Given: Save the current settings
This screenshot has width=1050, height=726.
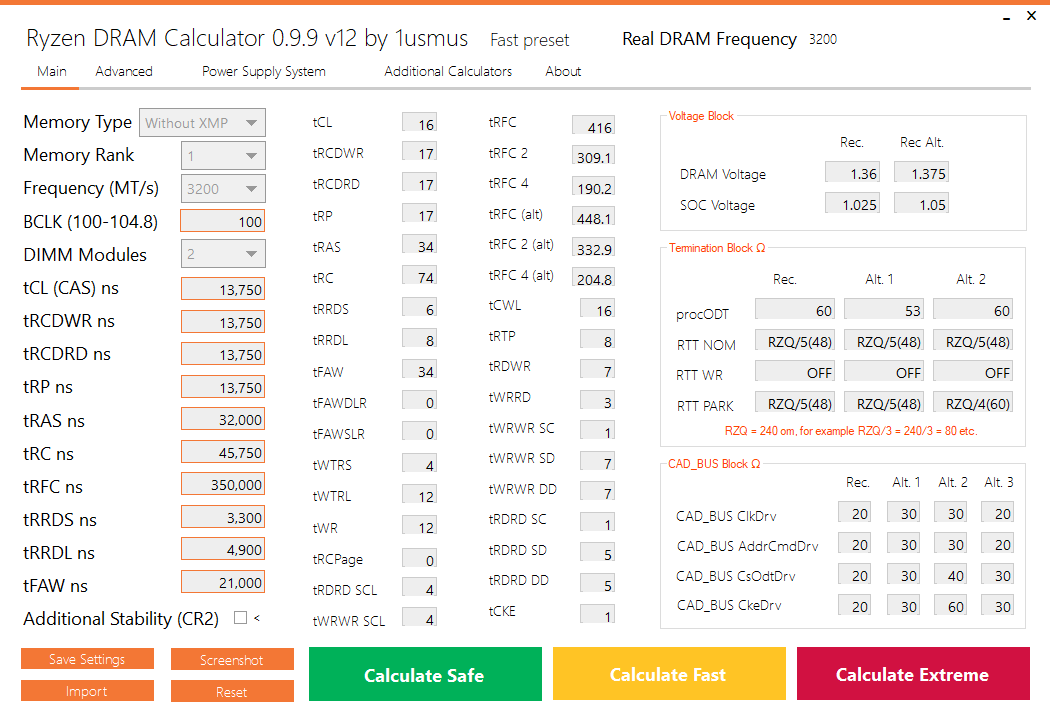Looking at the screenshot, I should 87,659.
